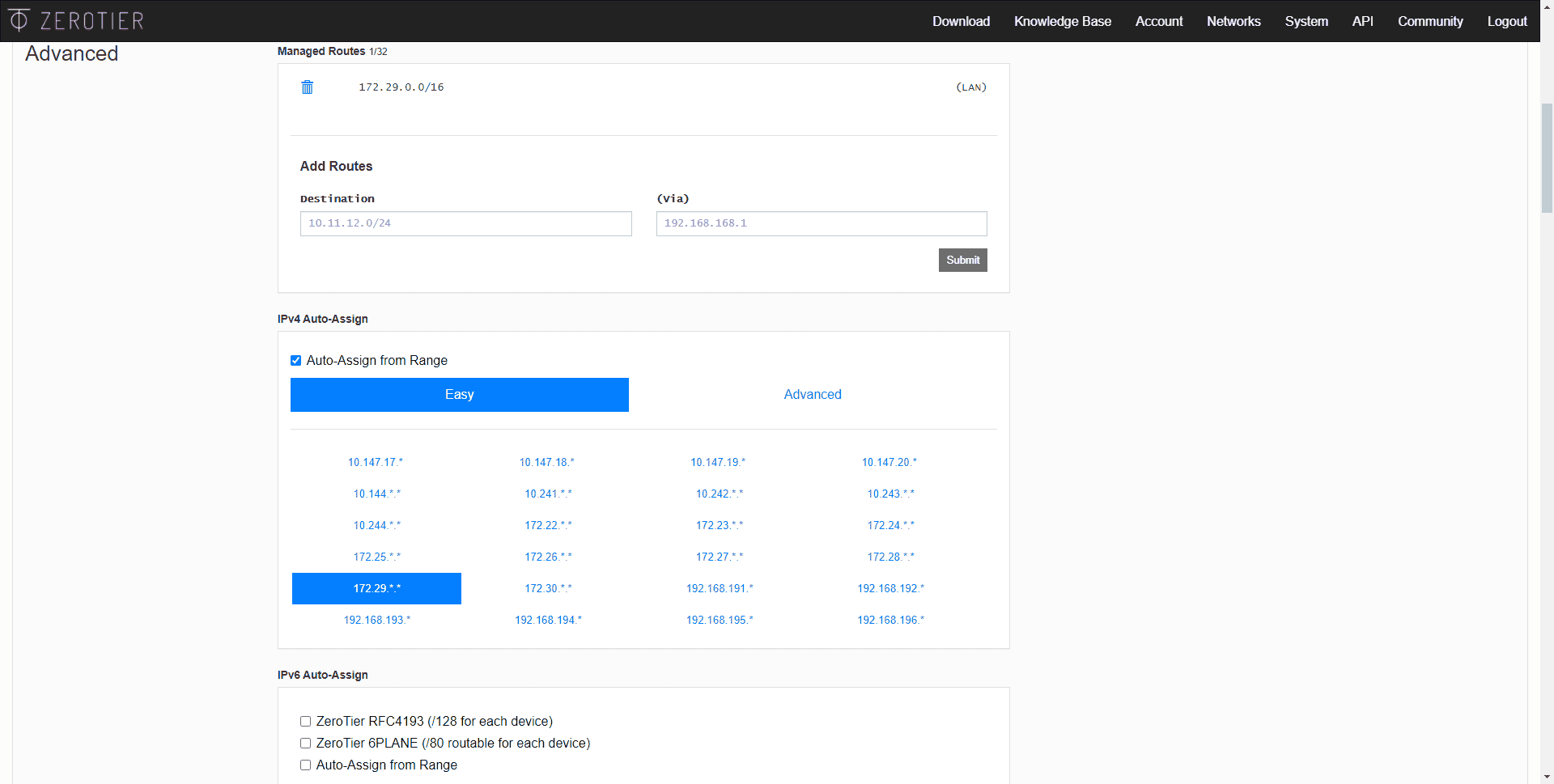This screenshot has height=784, width=1554.
Task: Select the 172.25.*.* range
Action: tap(377, 557)
